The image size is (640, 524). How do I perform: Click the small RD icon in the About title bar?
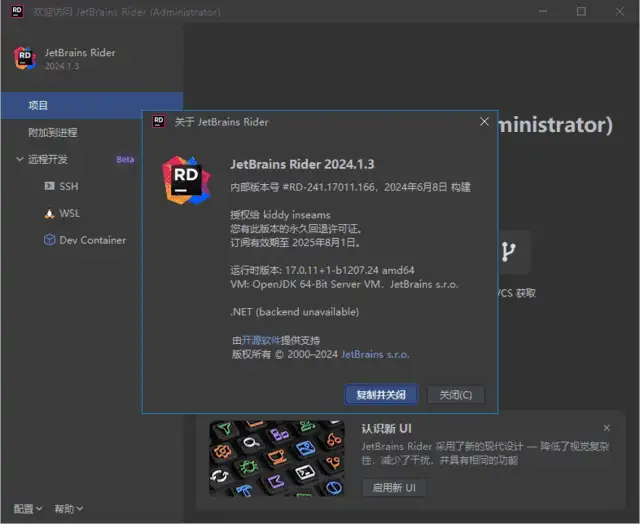point(158,121)
